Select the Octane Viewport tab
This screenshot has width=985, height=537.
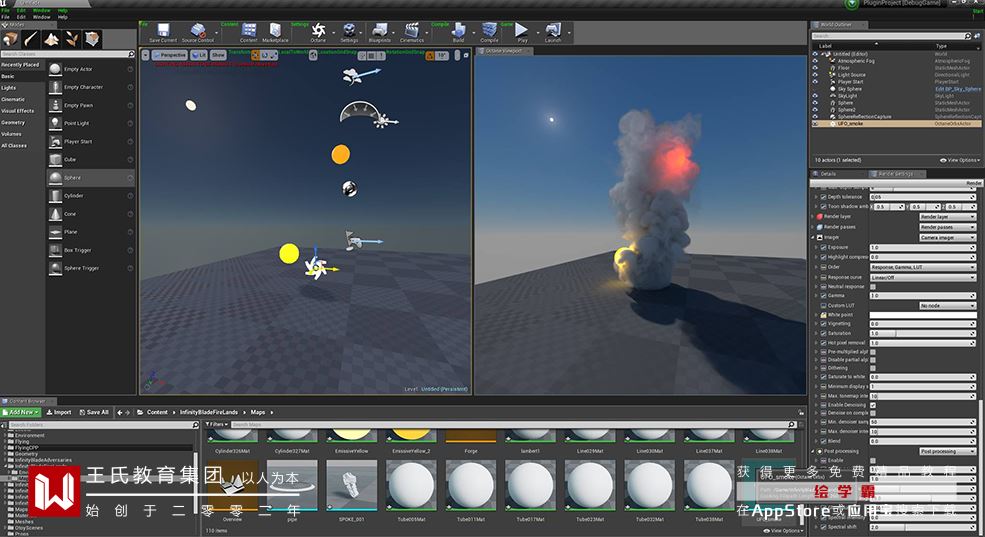click(503, 51)
